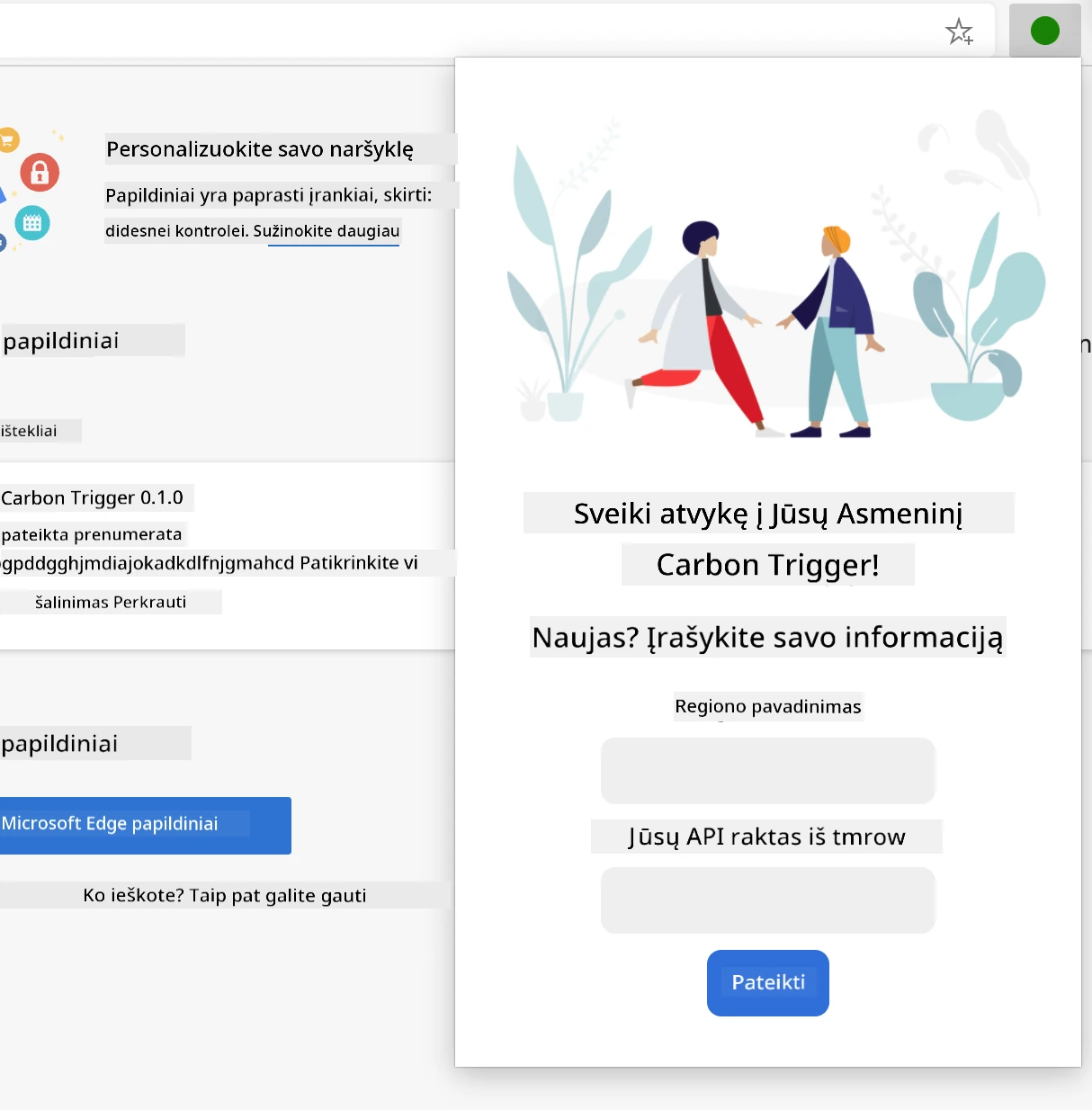Click the Jūsų API raktas iš tmrow label
The width and height of the screenshot is (1092, 1110).
767,837
